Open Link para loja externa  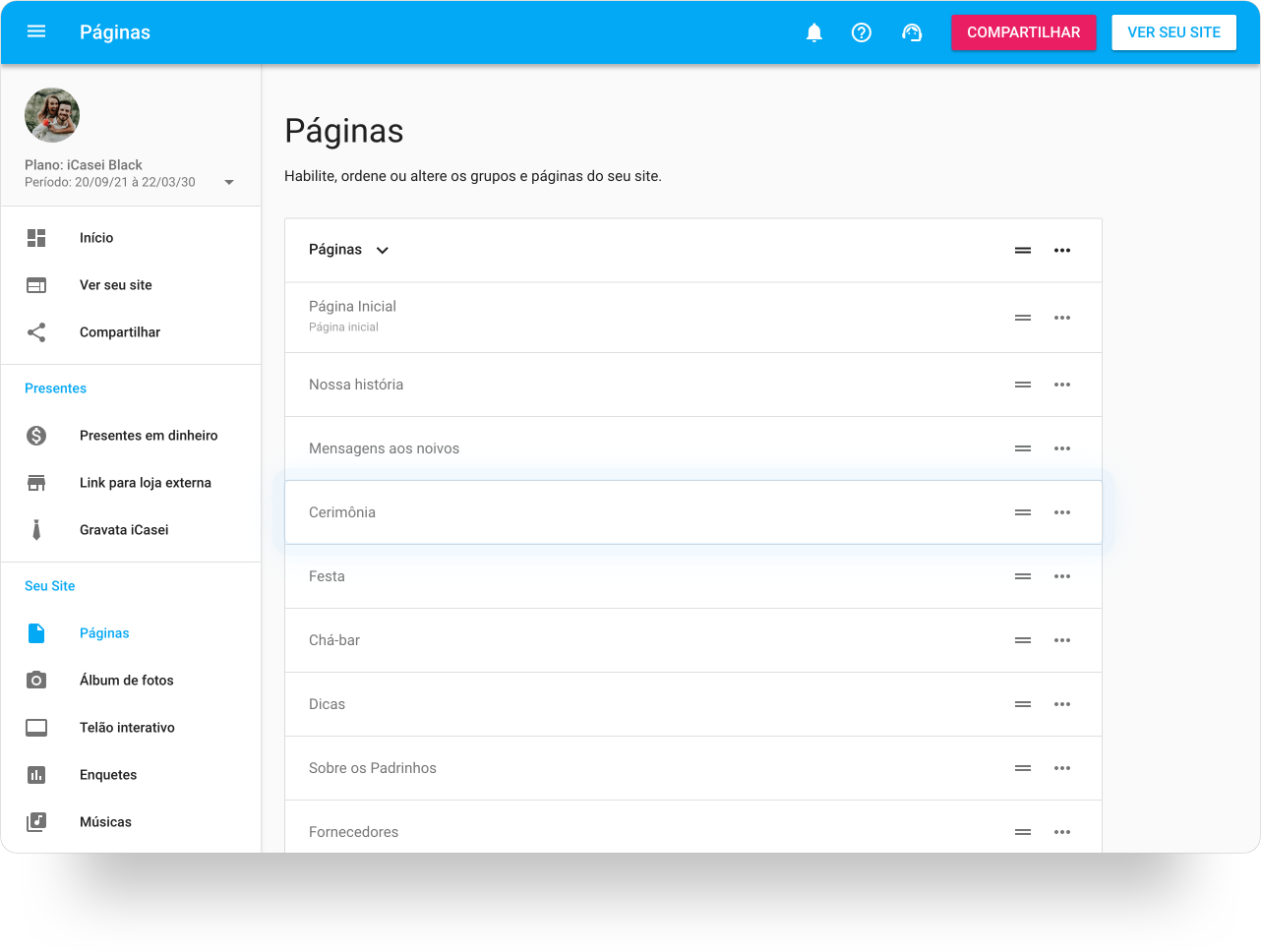coord(146,483)
